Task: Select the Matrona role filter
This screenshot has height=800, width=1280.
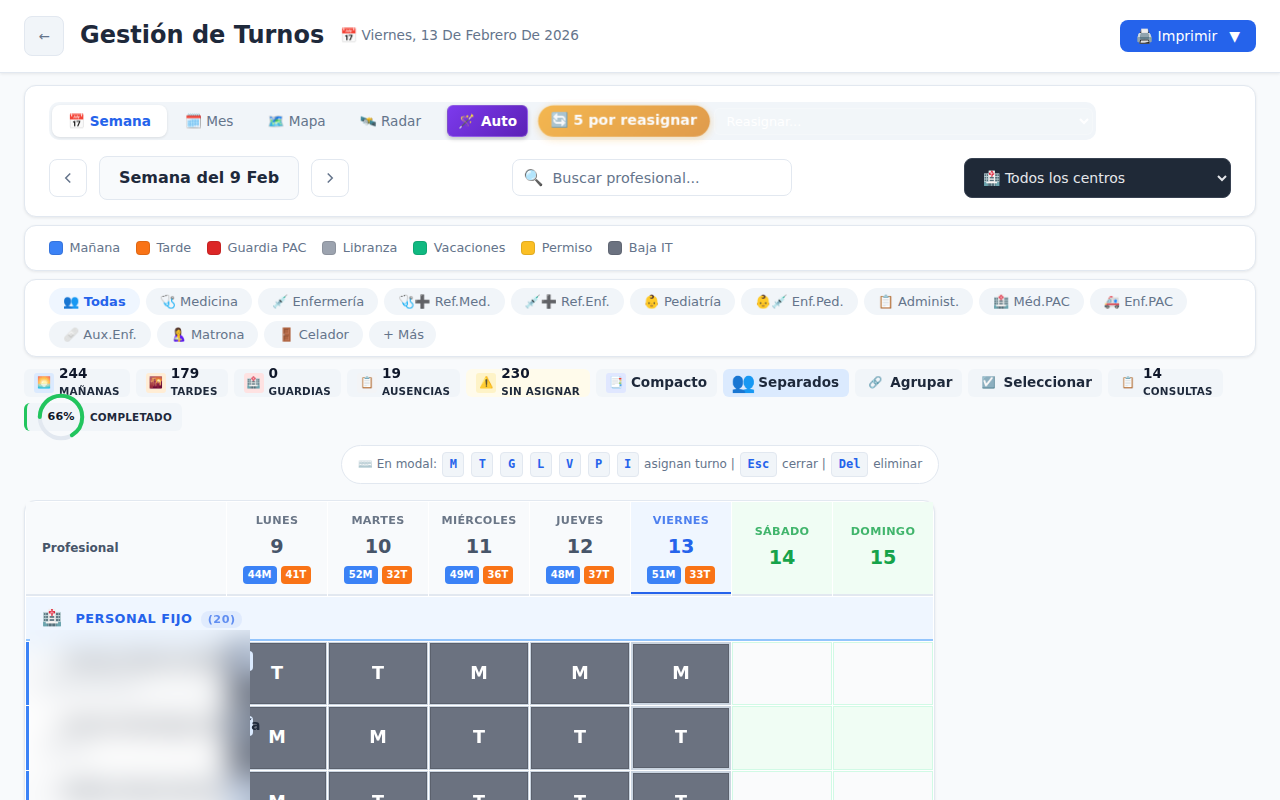Action: click(x=207, y=334)
